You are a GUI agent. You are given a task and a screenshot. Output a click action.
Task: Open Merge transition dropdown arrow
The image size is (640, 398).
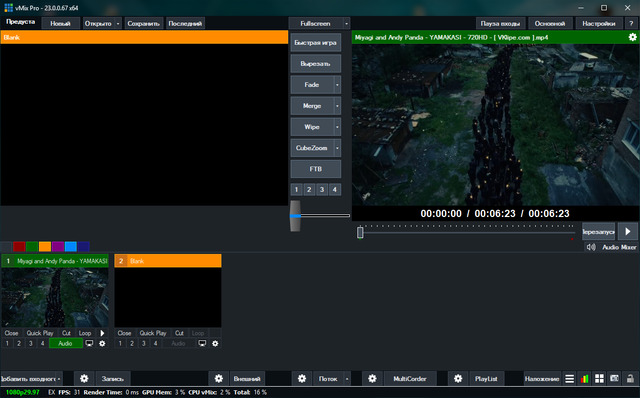click(x=337, y=106)
